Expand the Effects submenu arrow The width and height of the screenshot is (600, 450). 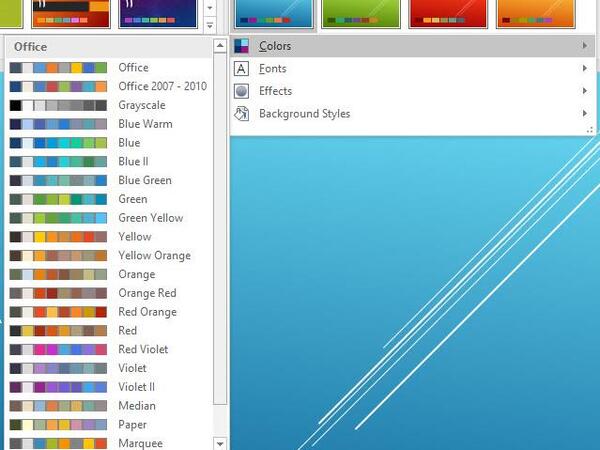coord(584,91)
